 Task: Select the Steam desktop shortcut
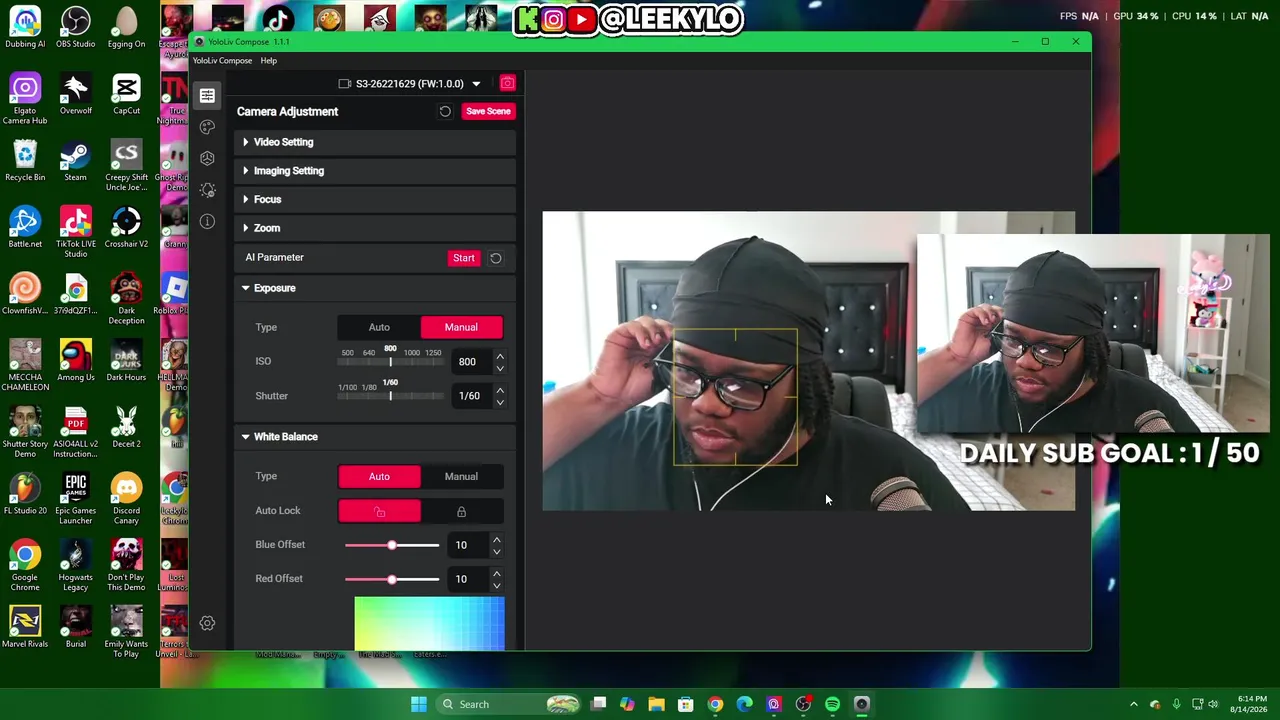coord(76,162)
